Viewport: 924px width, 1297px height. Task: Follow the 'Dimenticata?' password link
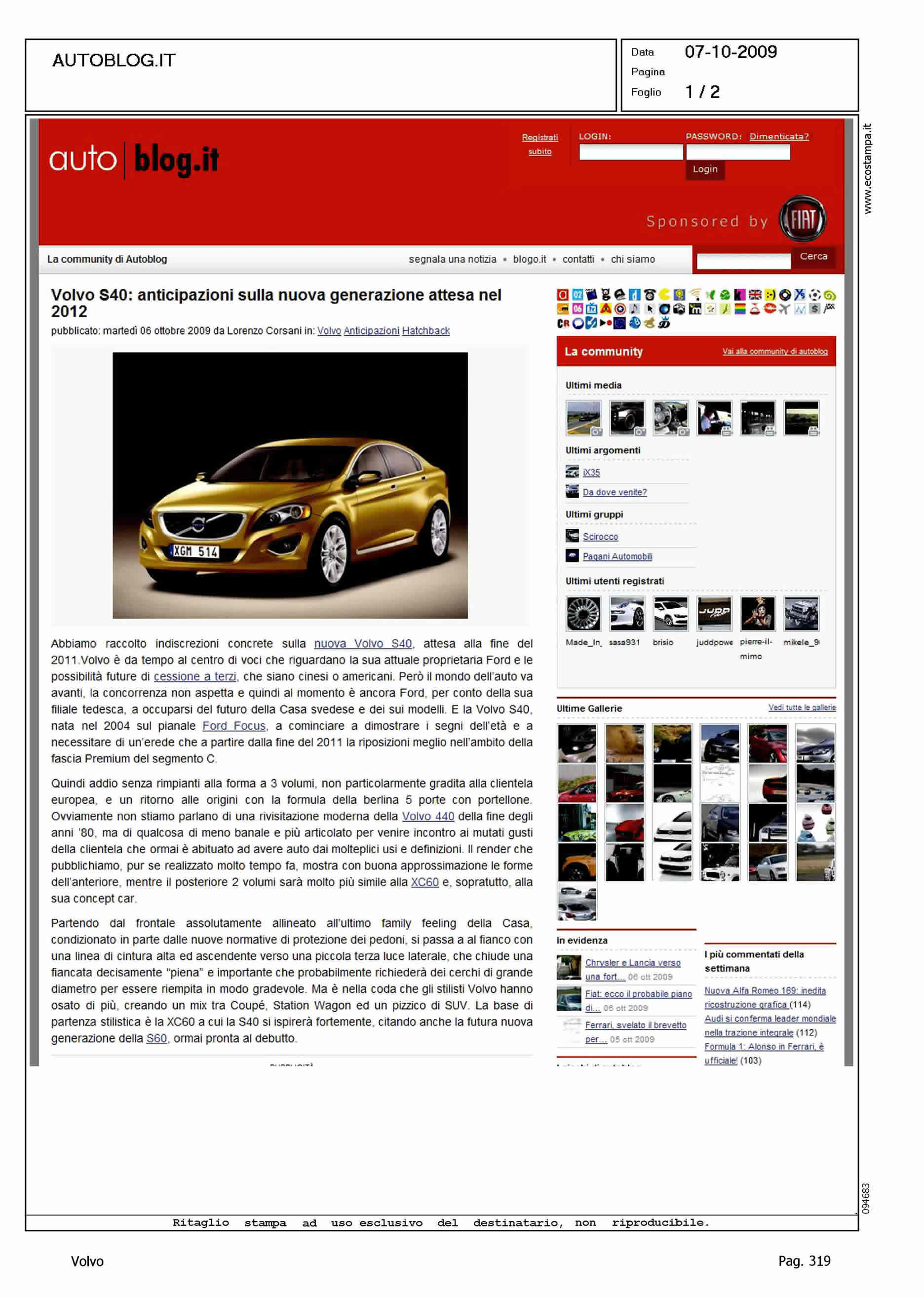click(x=778, y=137)
